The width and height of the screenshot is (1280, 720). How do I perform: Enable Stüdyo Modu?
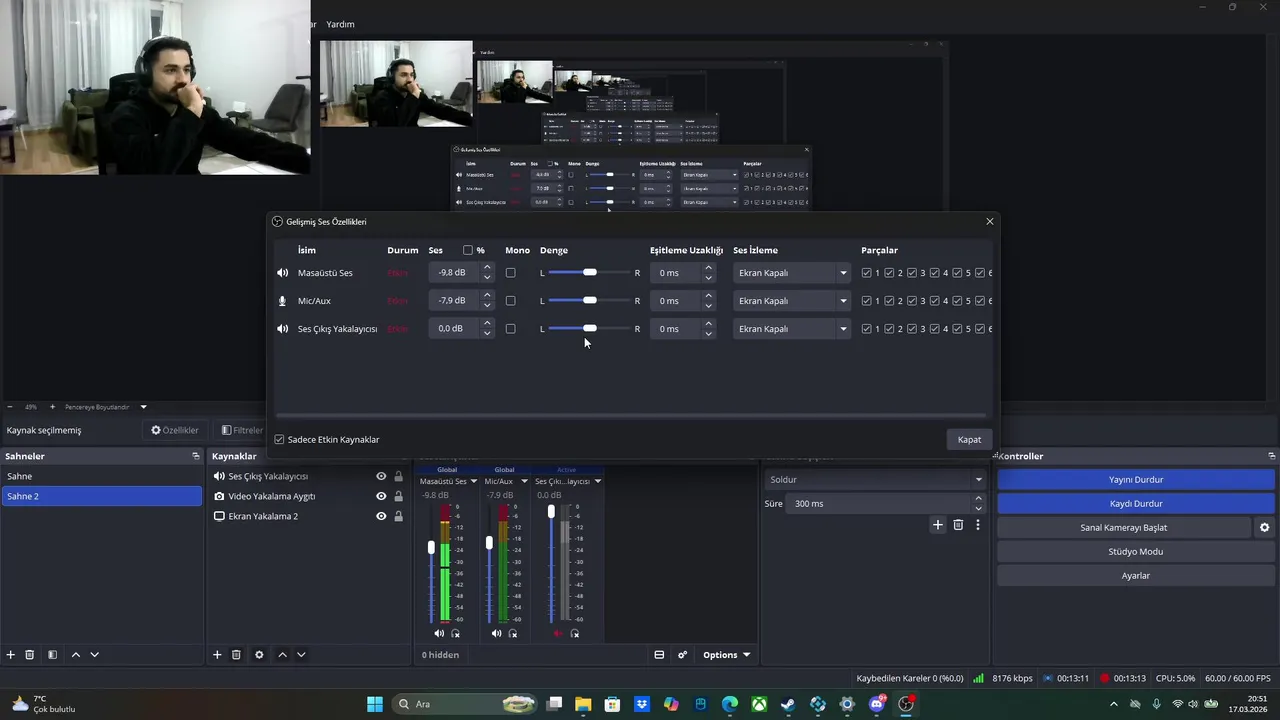pyautogui.click(x=1136, y=551)
